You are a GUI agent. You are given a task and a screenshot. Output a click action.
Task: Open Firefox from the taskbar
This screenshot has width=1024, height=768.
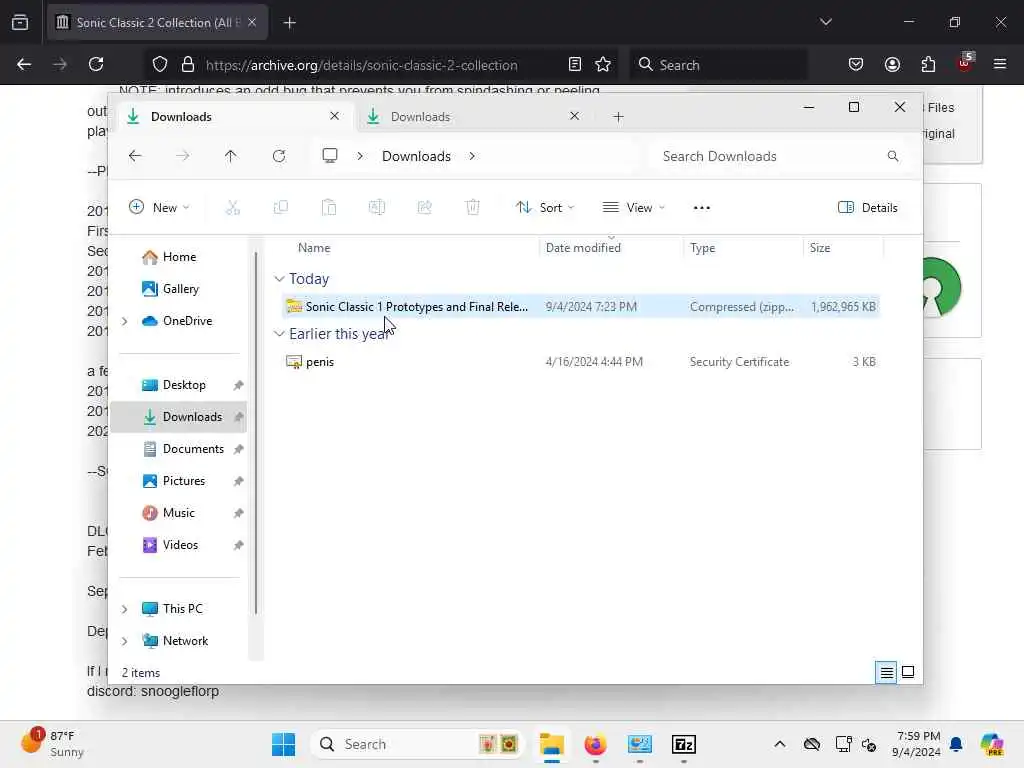click(595, 744)
